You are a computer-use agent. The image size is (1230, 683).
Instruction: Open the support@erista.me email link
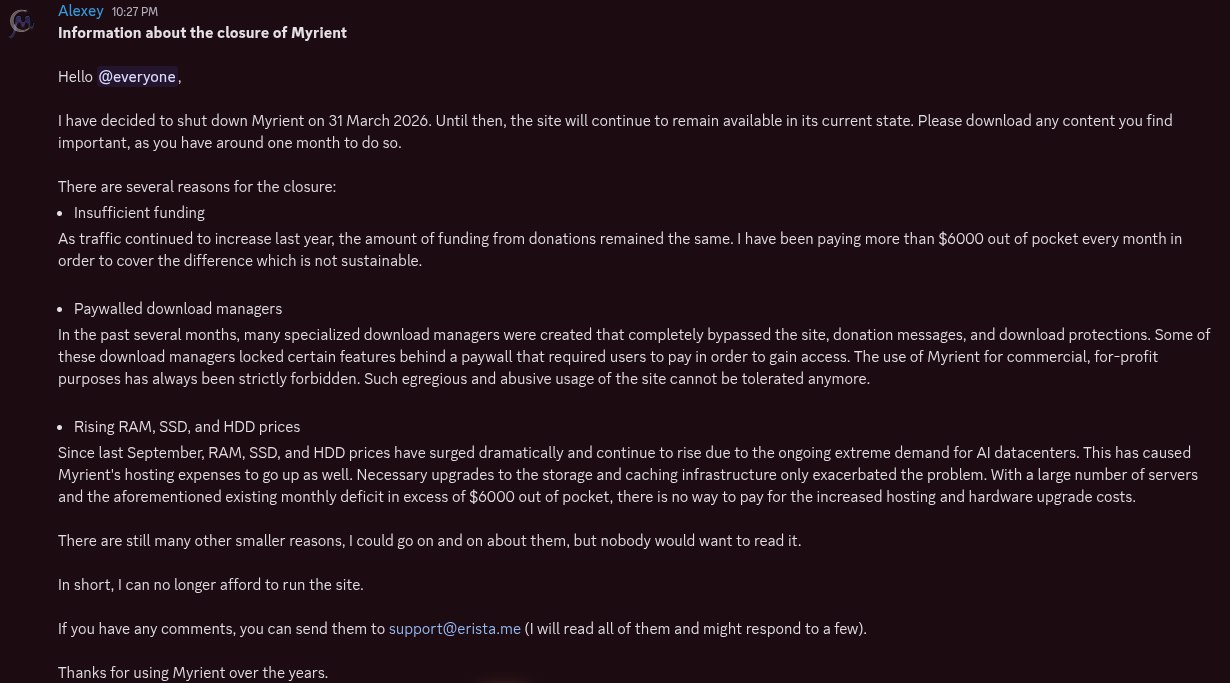coord(454,629)
